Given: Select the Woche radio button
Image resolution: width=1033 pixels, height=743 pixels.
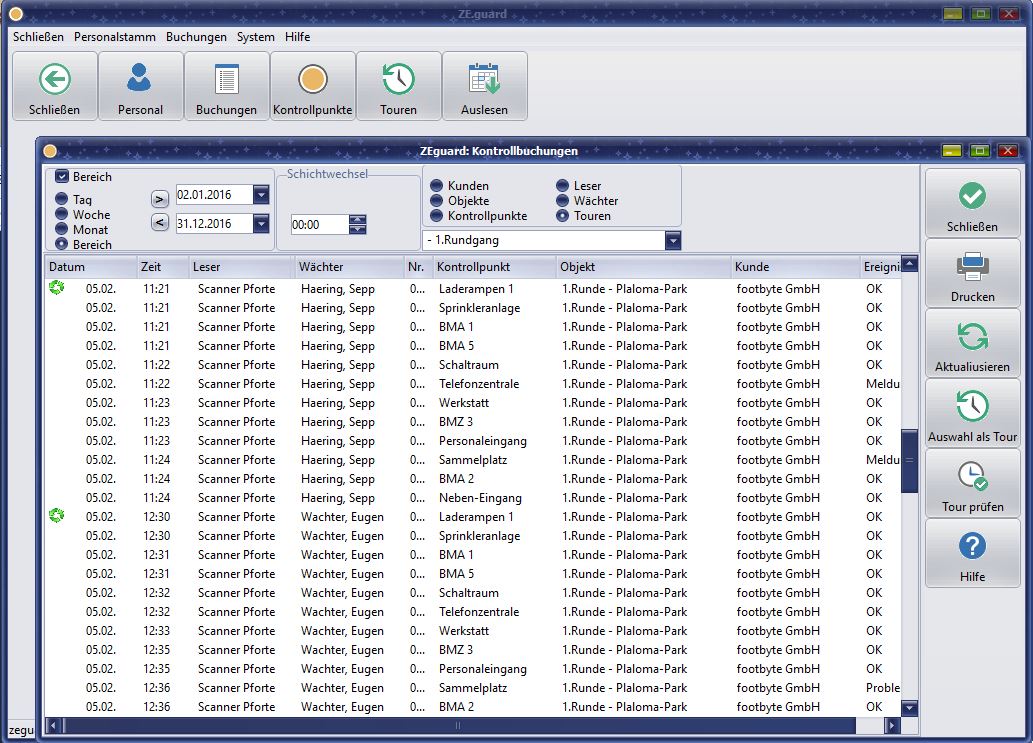Looking at the screenshot, I should tap(62, 214).
